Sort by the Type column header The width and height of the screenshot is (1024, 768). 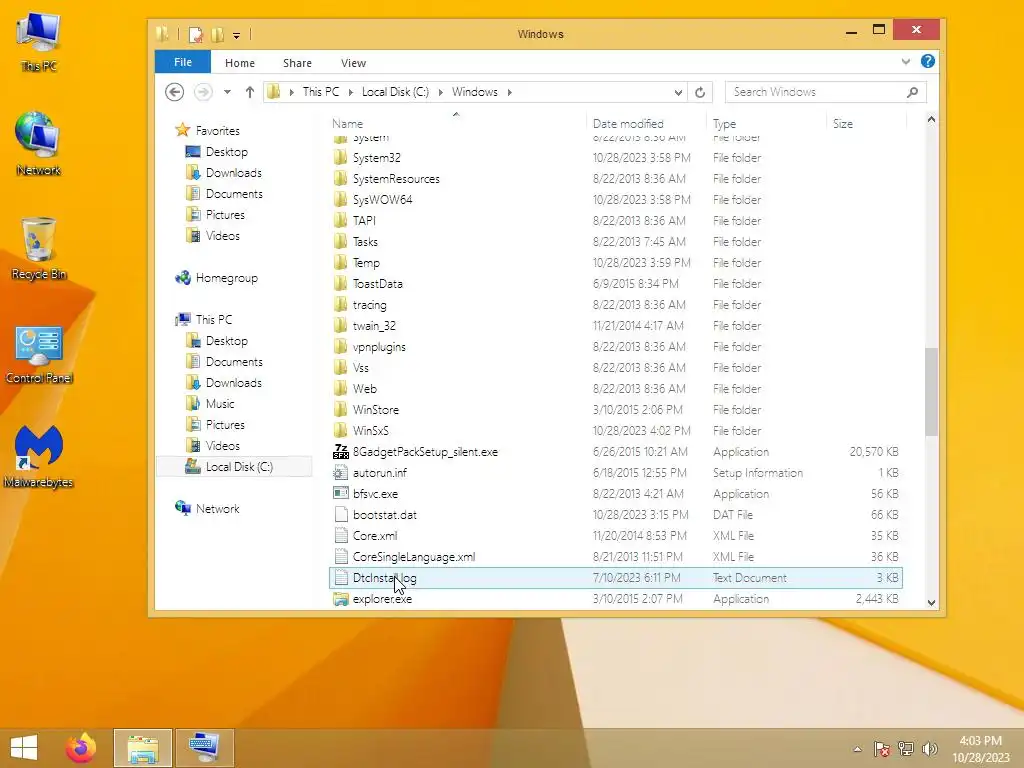coord(767,123)
